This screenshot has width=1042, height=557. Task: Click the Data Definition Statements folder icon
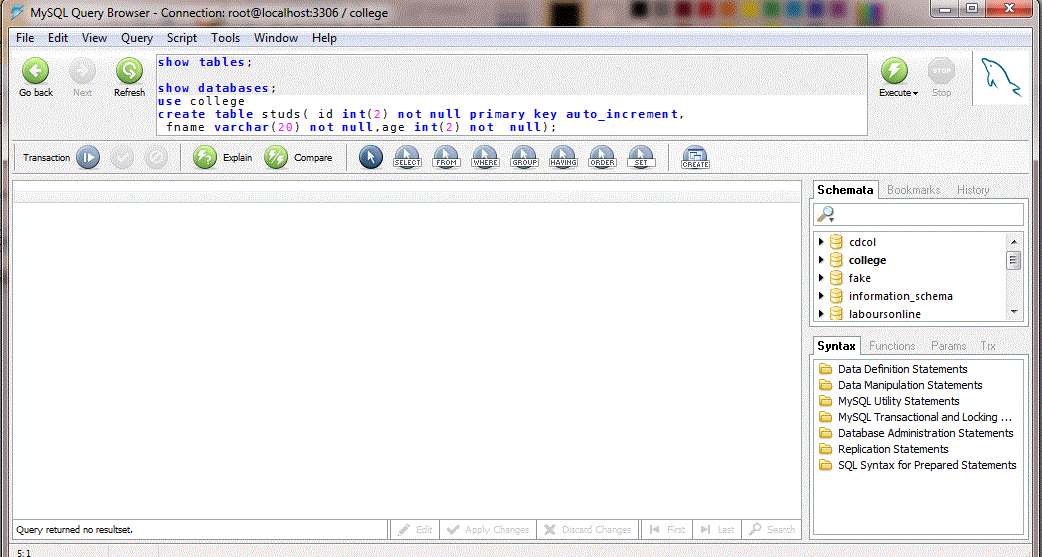(826, 369)
